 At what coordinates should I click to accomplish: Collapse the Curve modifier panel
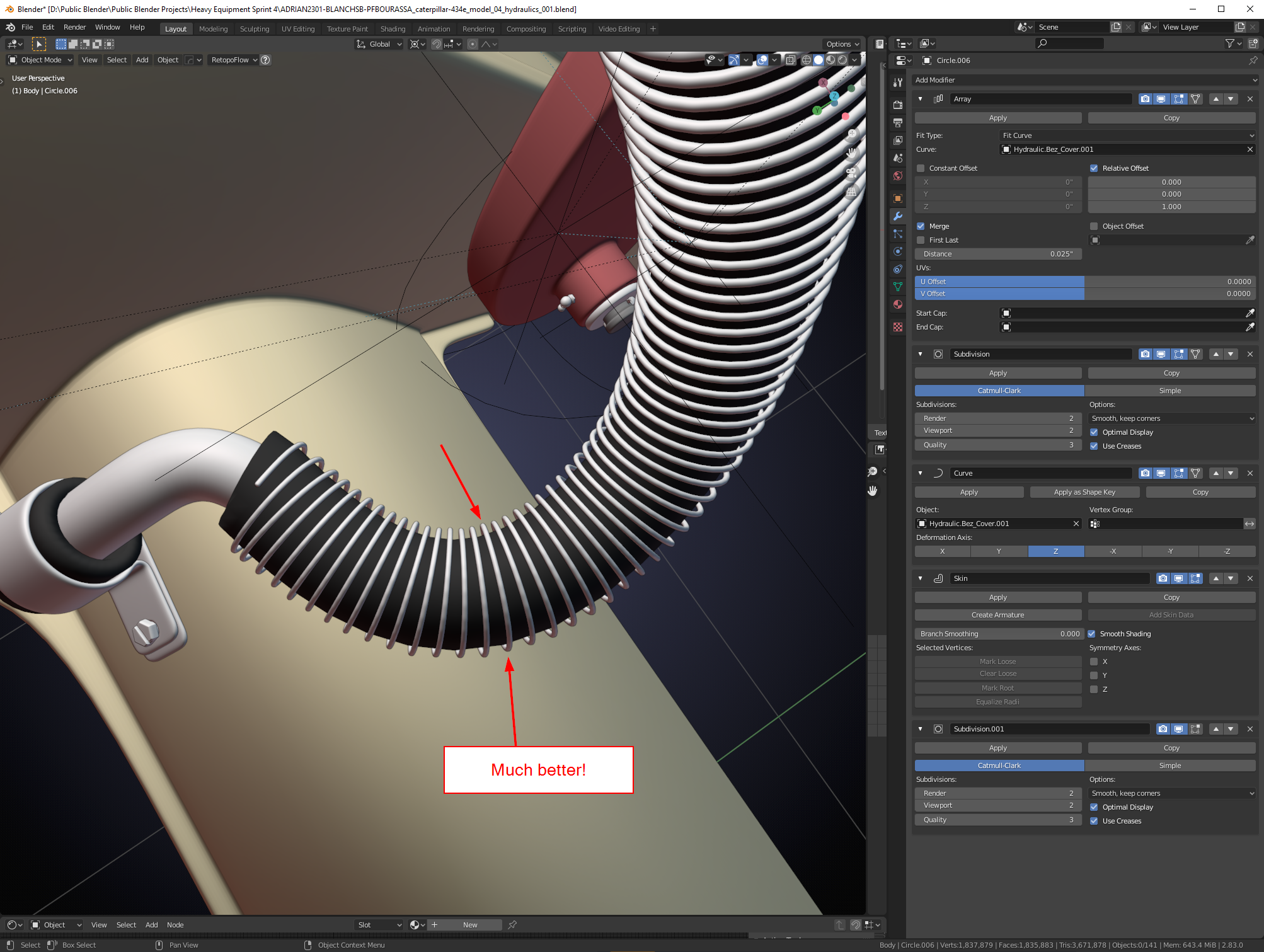click(920, 473)
